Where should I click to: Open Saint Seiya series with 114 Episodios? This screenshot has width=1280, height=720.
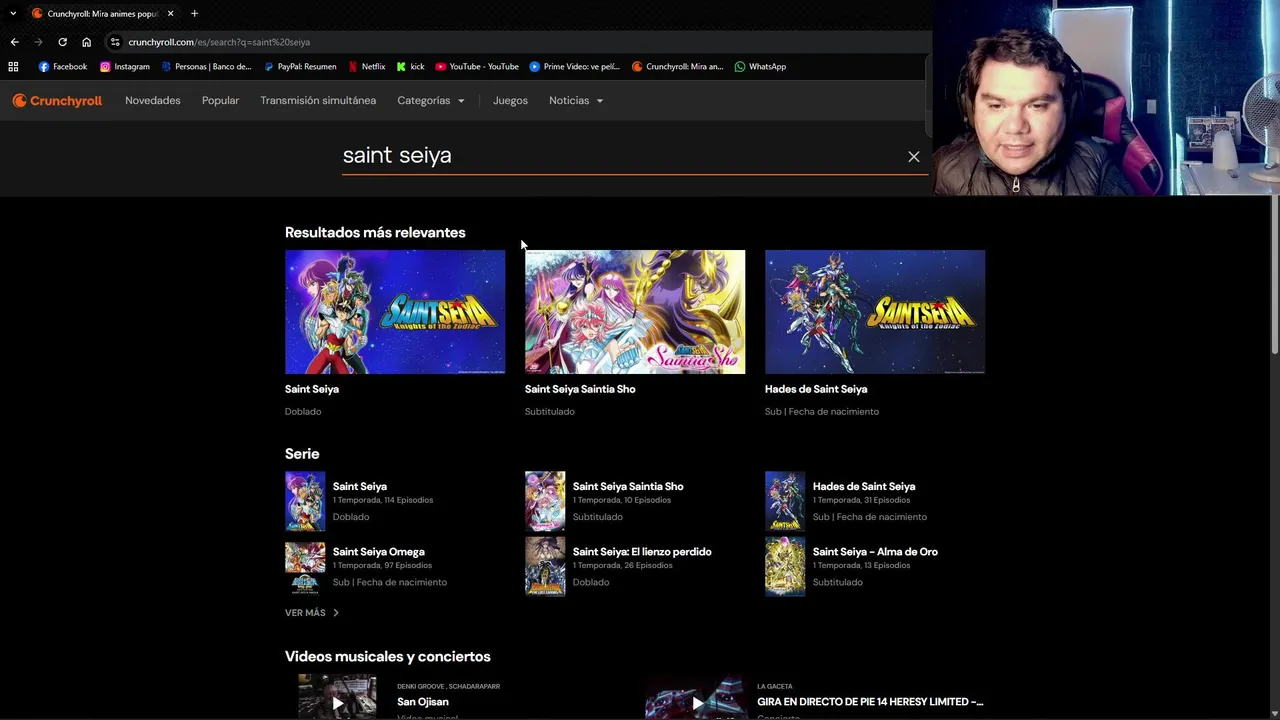[395, 501]
